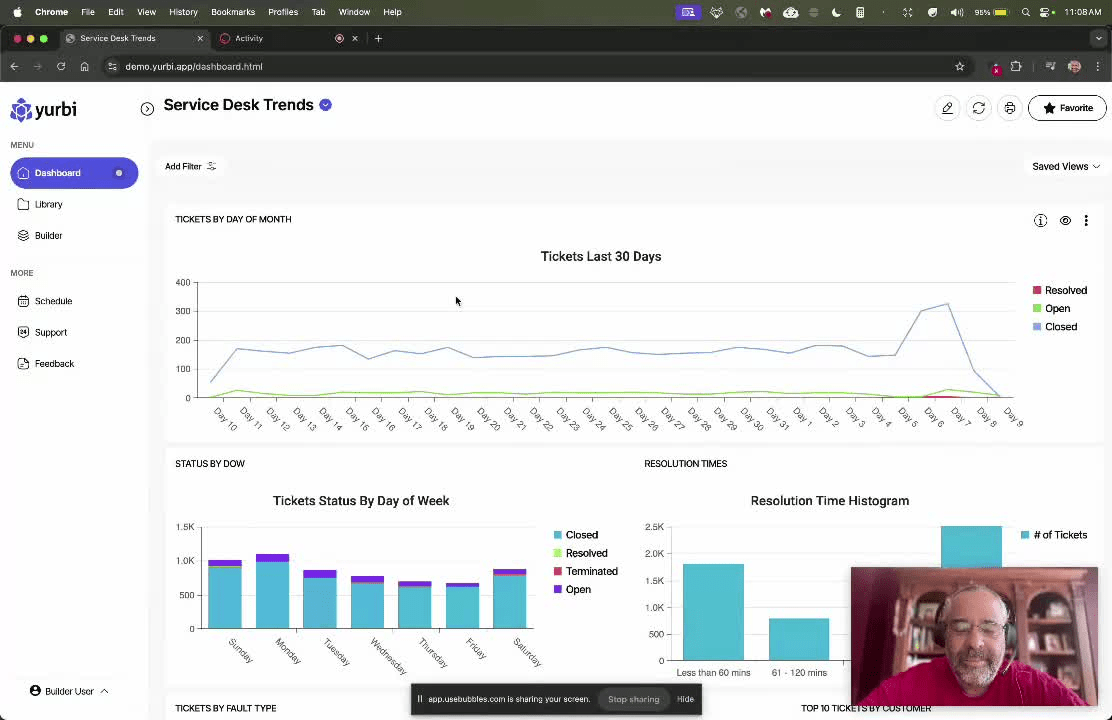Click the verified badge next to title
The width and height of the screenshot is (1112, 720).
(x=326, y=105)
